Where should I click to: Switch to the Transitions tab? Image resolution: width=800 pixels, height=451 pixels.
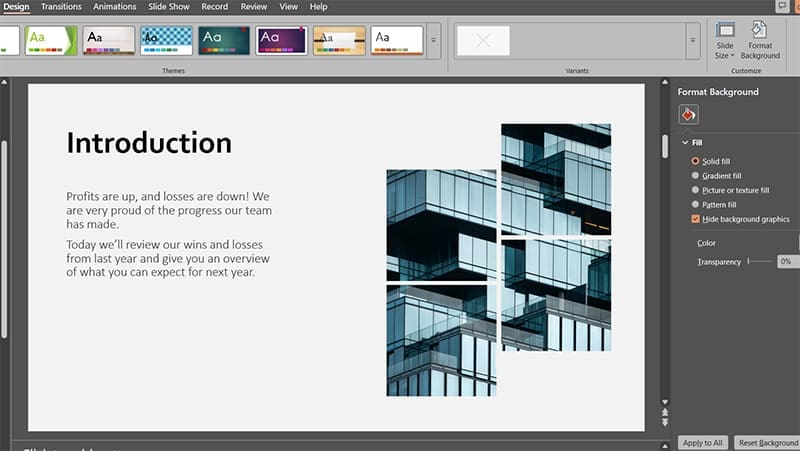click(x=61, y=7)
